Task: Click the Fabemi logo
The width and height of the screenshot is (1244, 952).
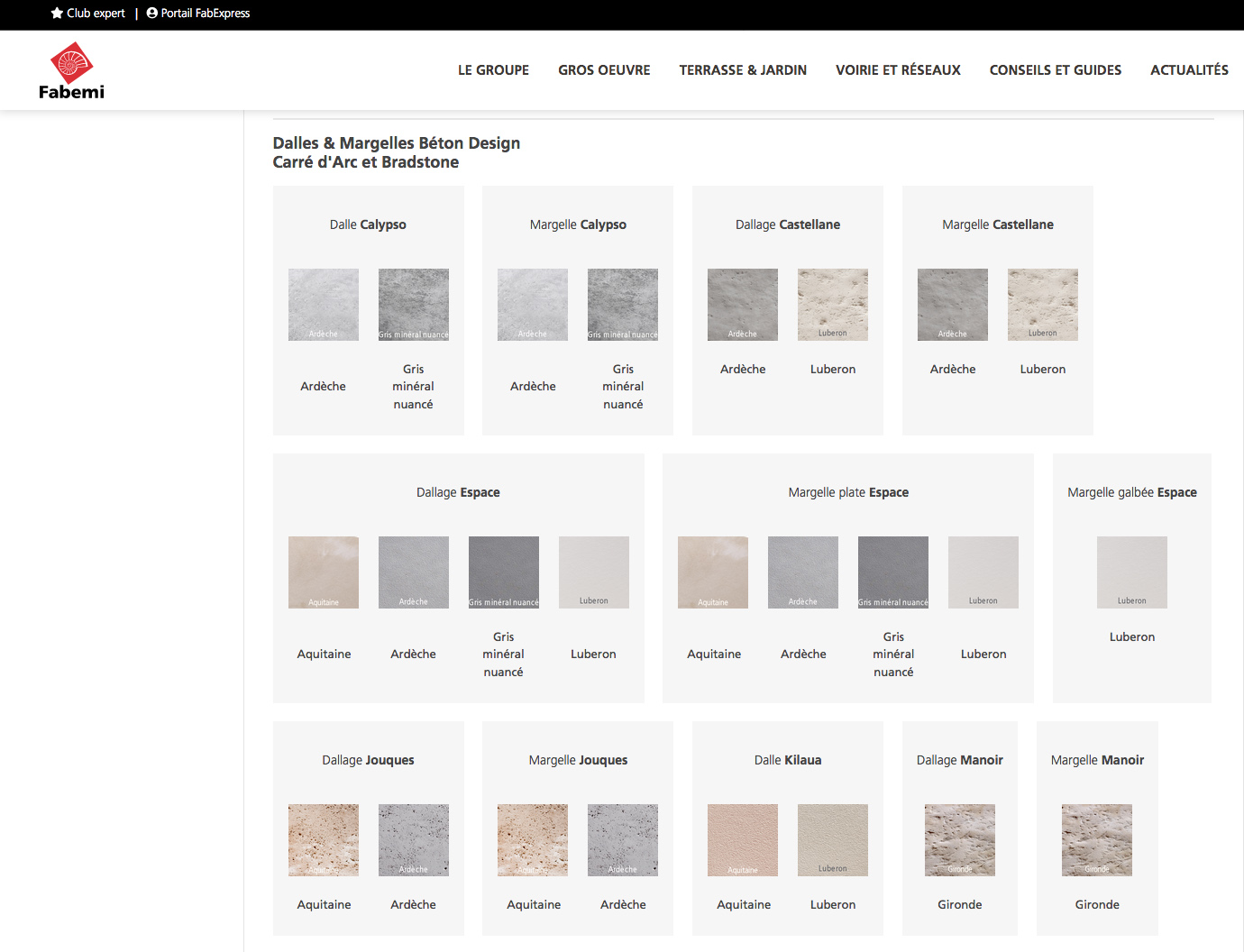Action: (71, 70)
